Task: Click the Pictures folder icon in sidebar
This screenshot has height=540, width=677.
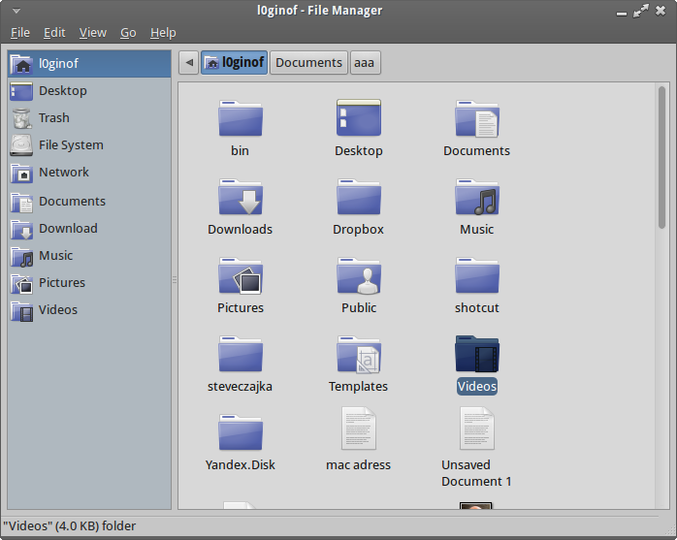Action: tap(22, 284)
